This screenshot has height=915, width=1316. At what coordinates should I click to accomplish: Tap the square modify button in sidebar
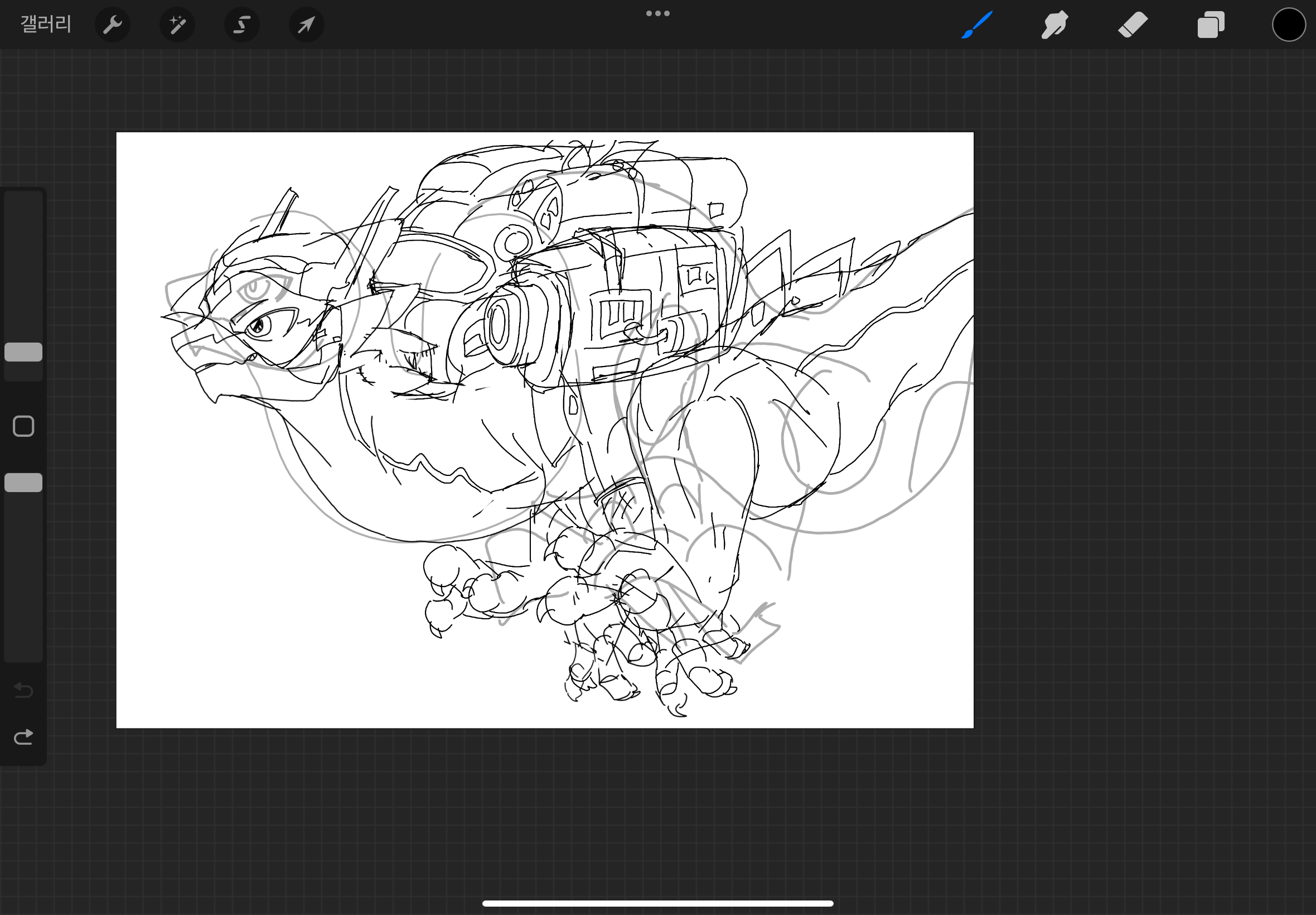pos(23,426)
